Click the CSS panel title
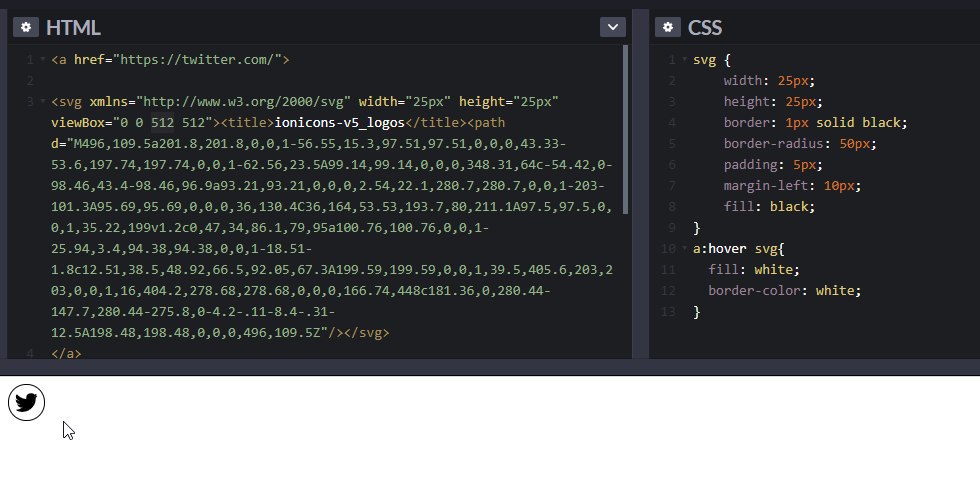The height and width of the screenshot is (493, 980). click(705, 27)
